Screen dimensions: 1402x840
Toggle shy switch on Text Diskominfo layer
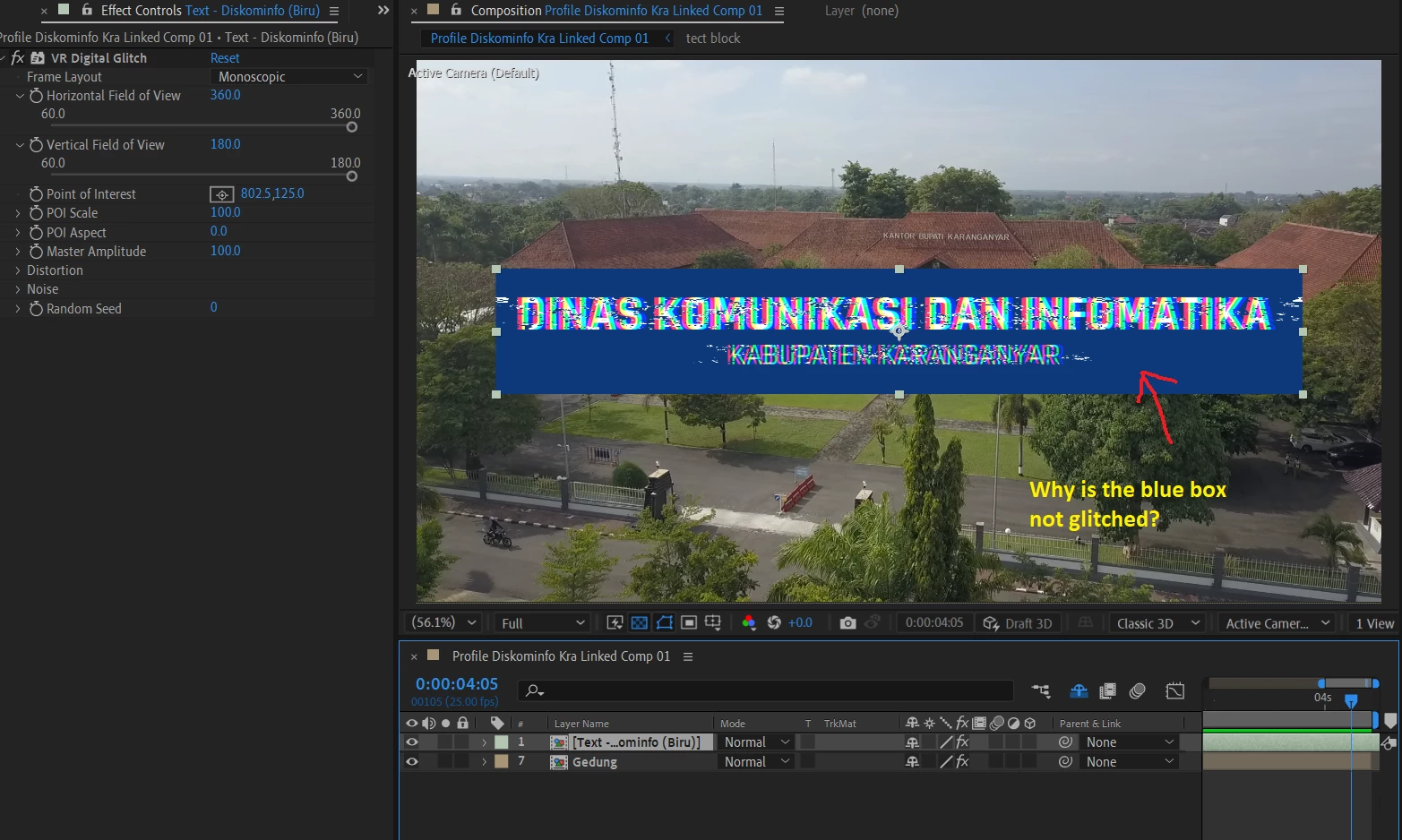coord(912,742)
